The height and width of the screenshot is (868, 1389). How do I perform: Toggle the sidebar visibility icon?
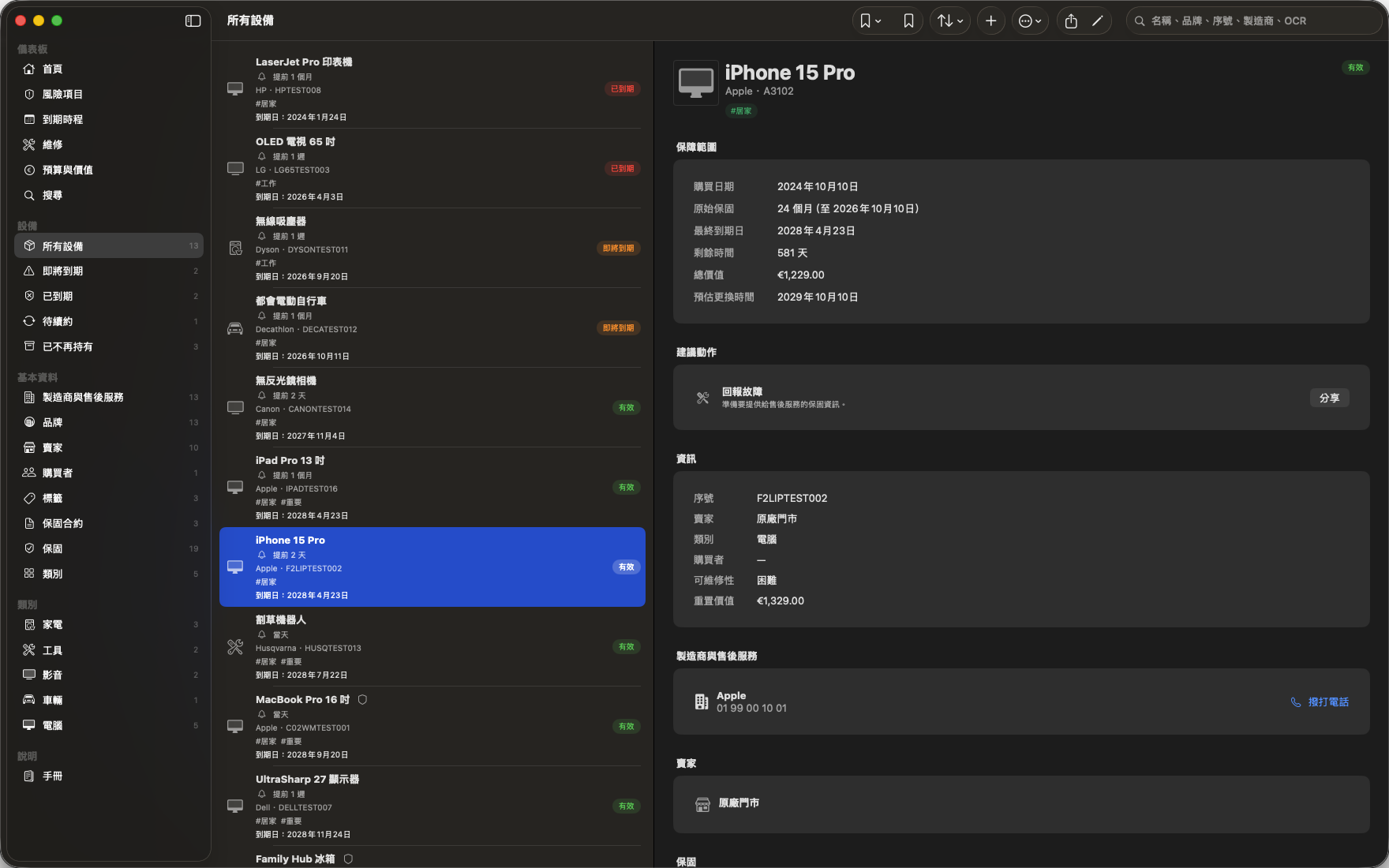tap(193, 21)
